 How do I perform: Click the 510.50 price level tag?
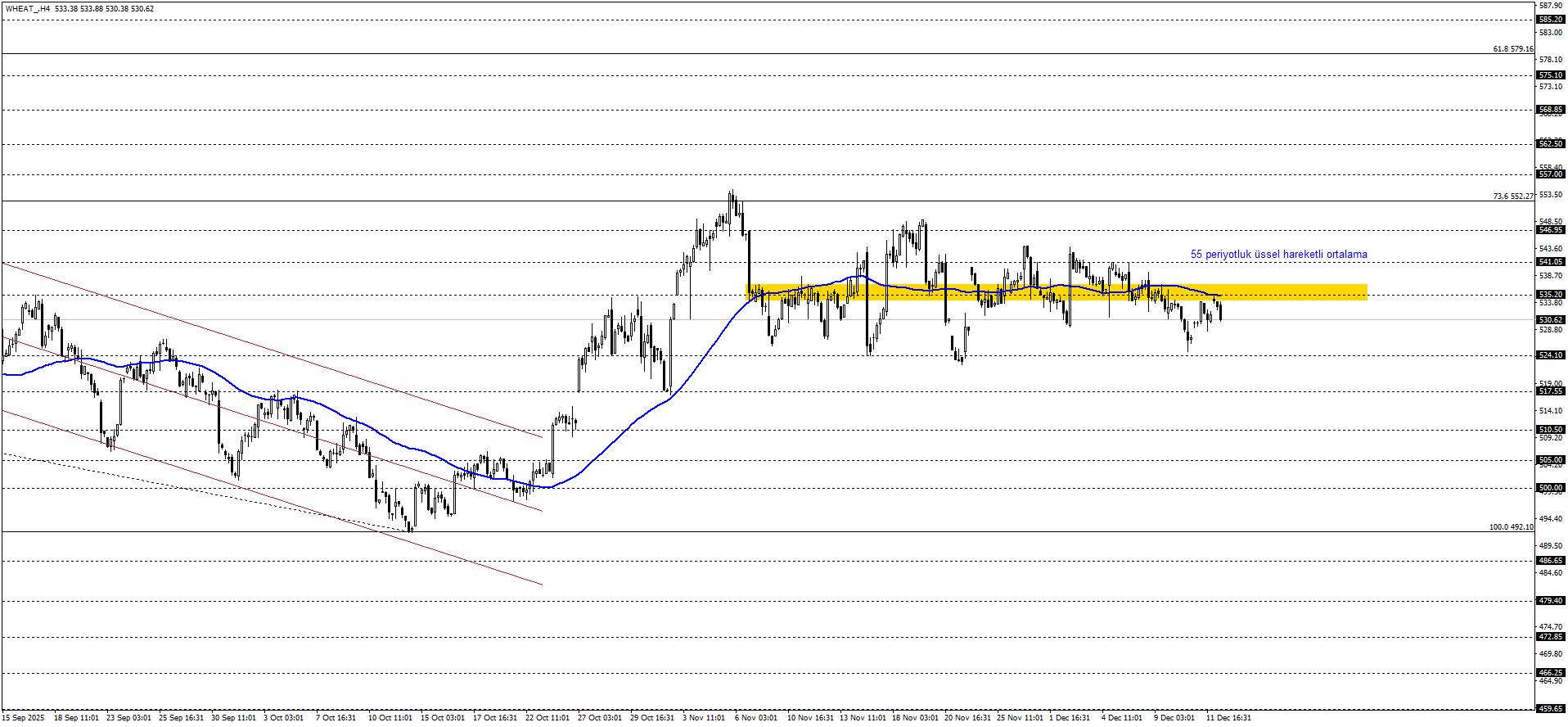1551,430
